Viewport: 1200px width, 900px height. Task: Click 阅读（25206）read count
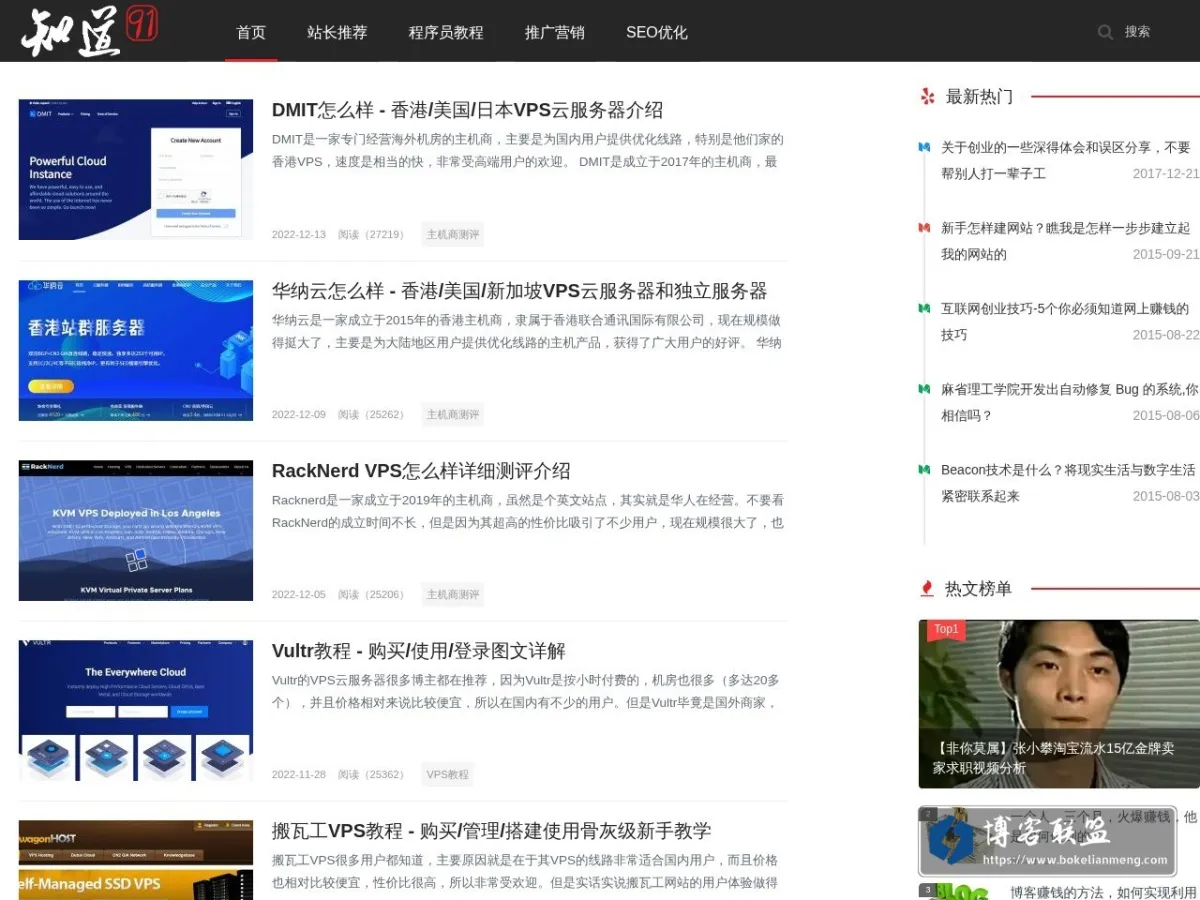coord(373,594)
